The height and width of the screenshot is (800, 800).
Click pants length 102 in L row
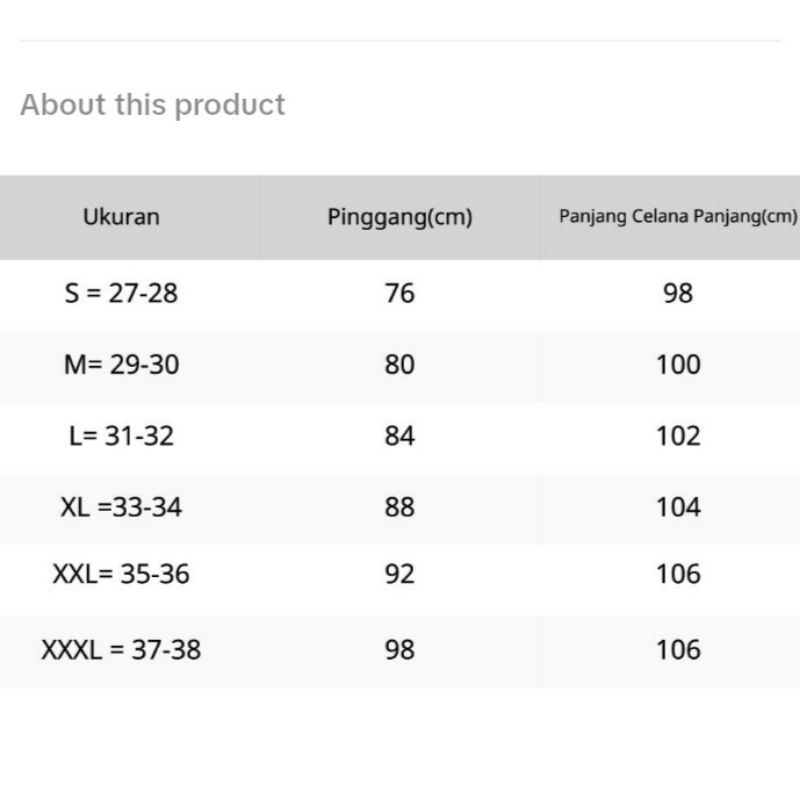[678, 436]
